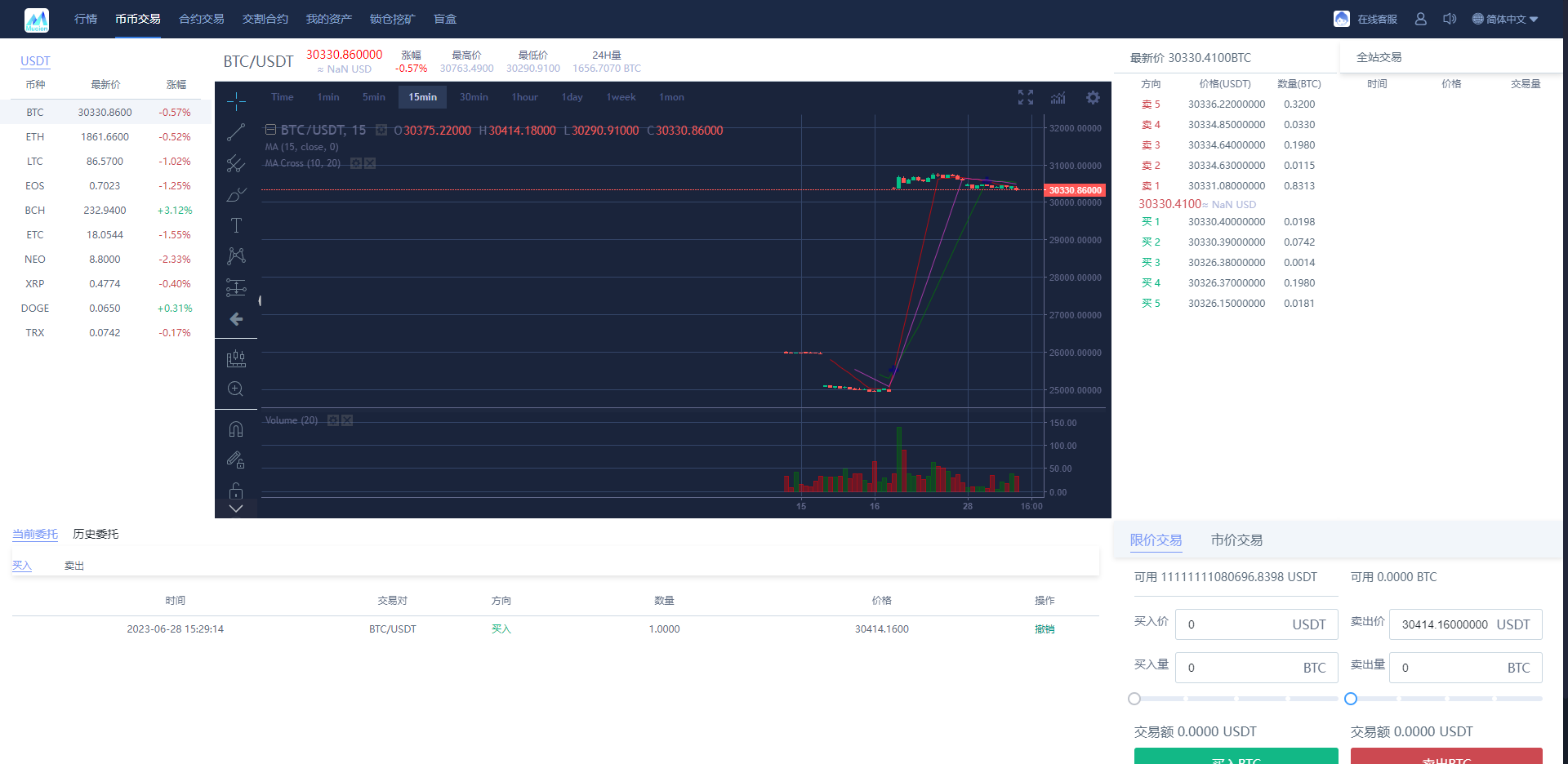The height and width of the screenshot is (764, 1568).
Task: Open the 交割合约 menu item
Action: point(265,19)
